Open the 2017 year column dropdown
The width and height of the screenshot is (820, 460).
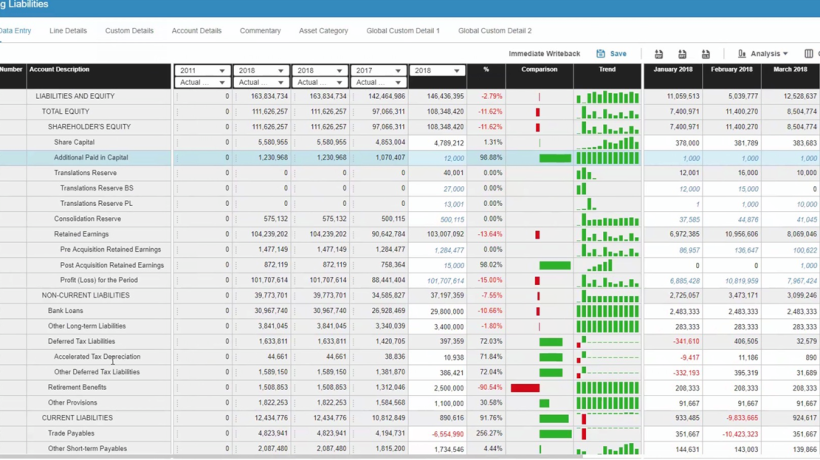tap(378, 70)
